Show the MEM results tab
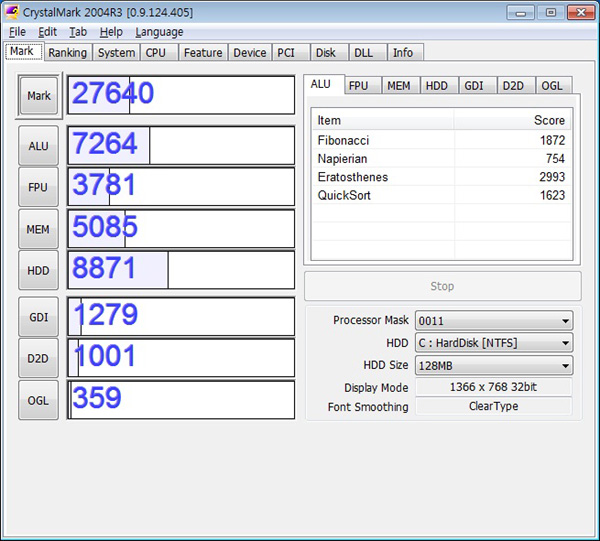This screenshot has width=600, height=541. click(399, 86)
